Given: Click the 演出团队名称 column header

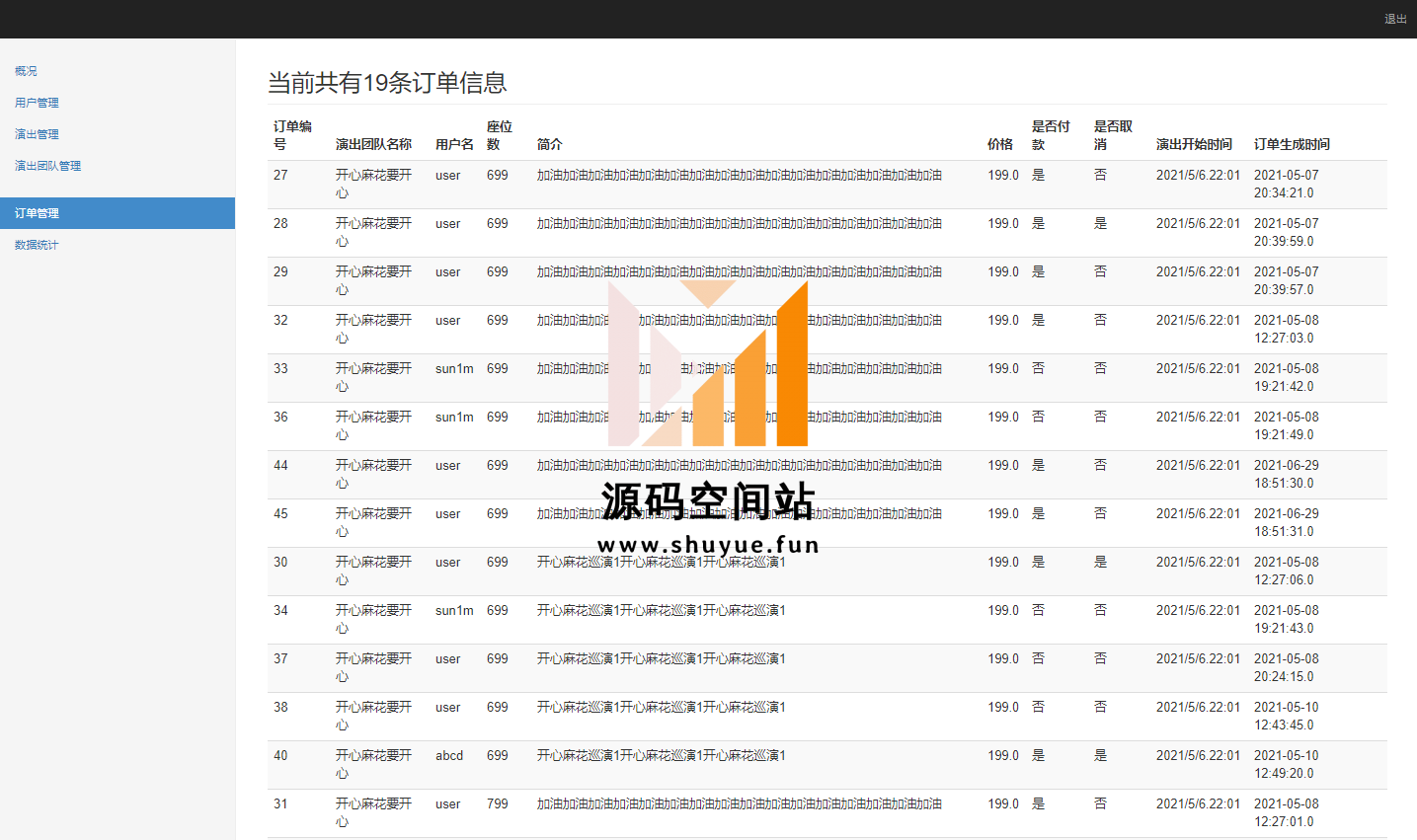Looking at the screenshot, I should pyautogui.click(x=373, y=144).
